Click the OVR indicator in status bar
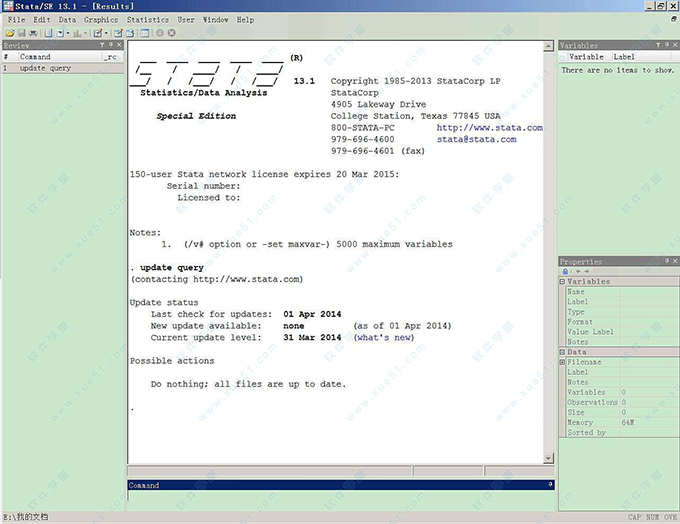680x524 pixels. [670, 517]
